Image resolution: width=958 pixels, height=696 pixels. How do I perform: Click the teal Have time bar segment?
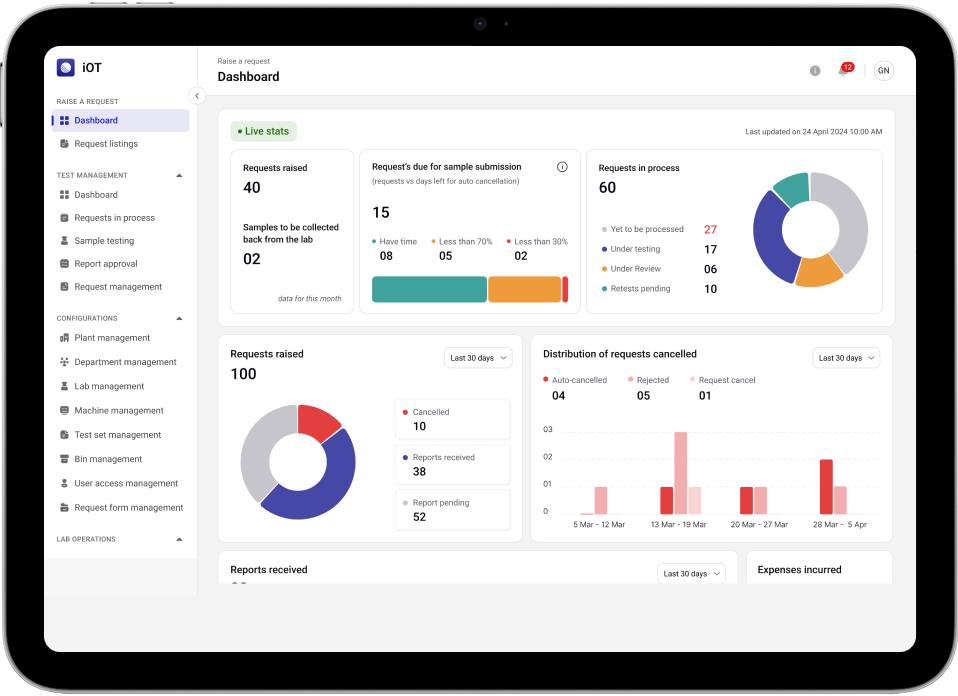click(x=428, y=289)
